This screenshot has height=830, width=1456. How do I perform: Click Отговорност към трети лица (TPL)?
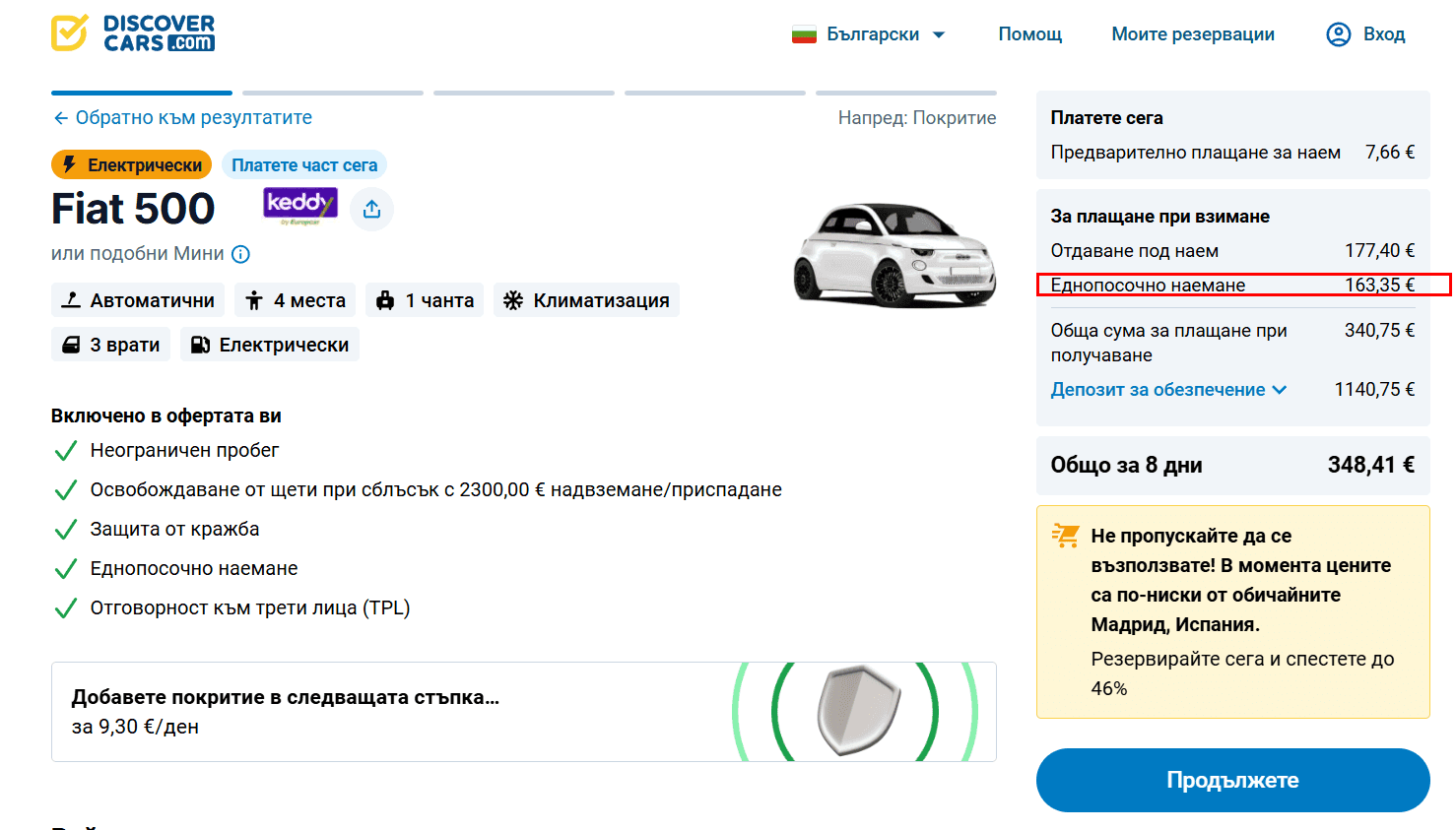click(250, 607)
